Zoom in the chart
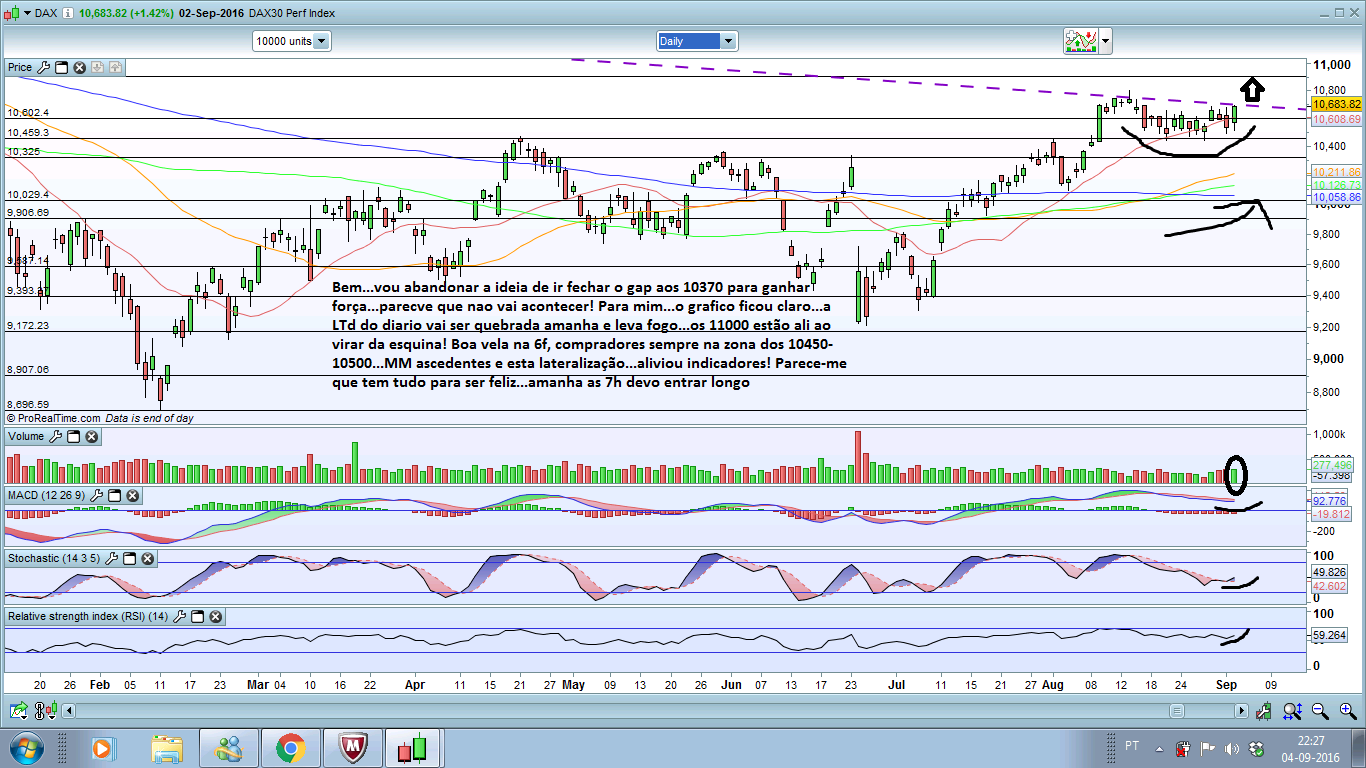 click(1346, 711)
